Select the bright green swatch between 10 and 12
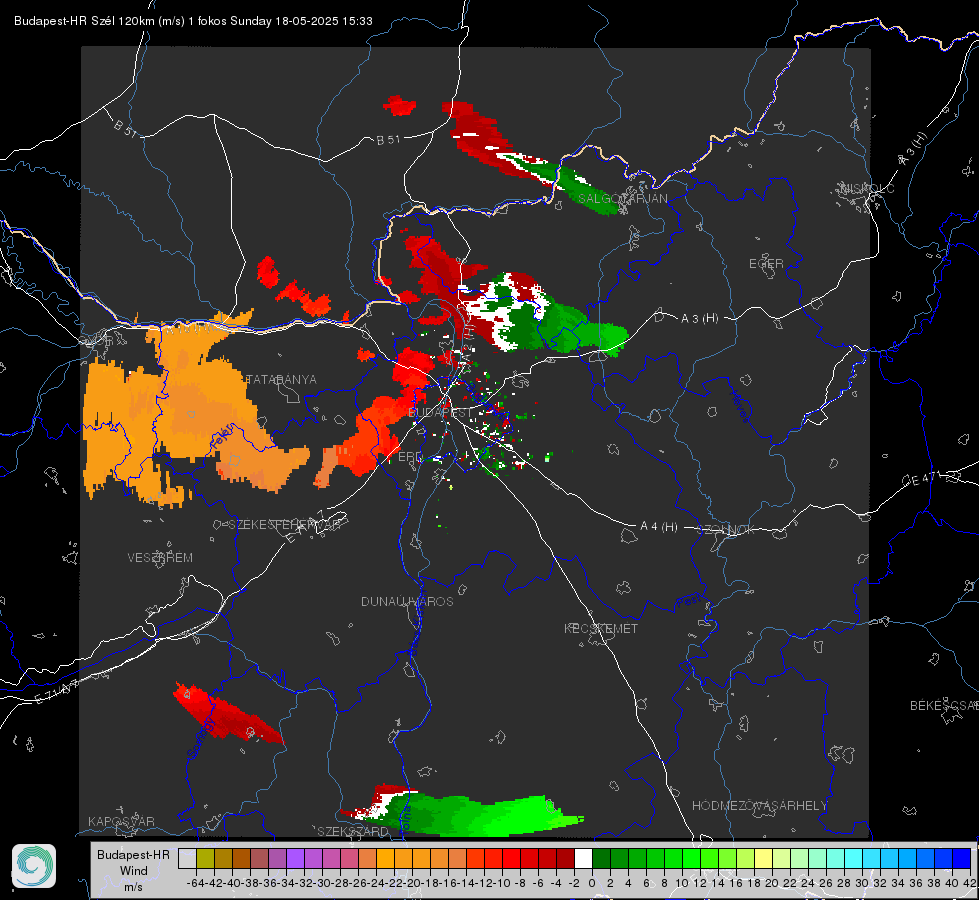 [x=691, y=859]
